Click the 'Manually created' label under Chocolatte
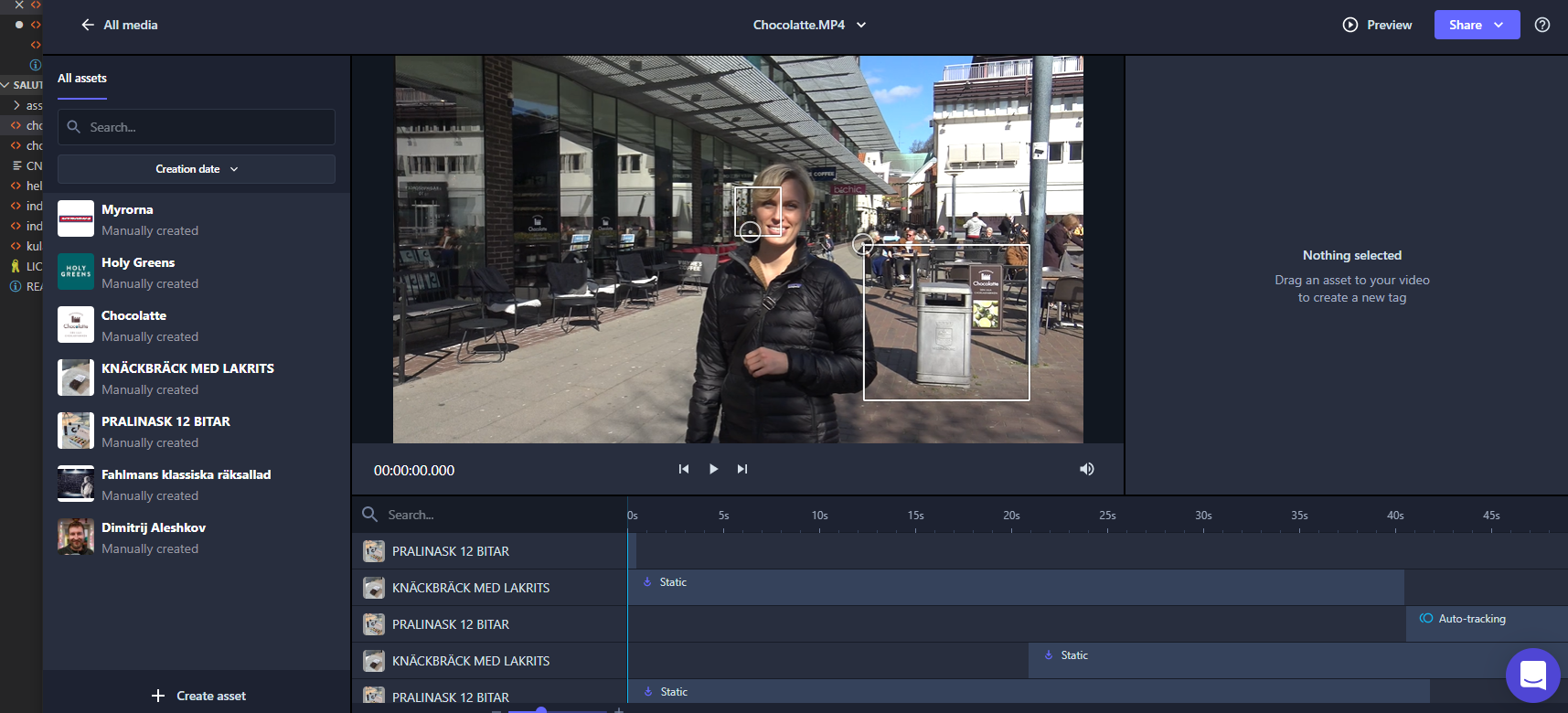 150,337
